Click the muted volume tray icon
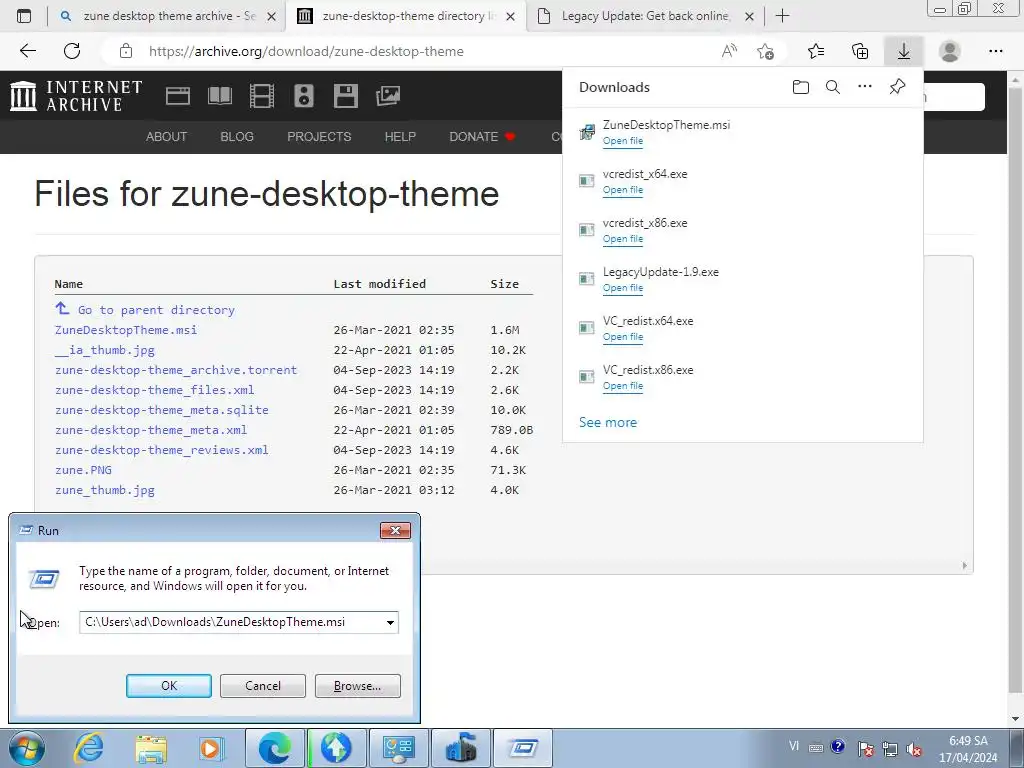 (914, 748)
